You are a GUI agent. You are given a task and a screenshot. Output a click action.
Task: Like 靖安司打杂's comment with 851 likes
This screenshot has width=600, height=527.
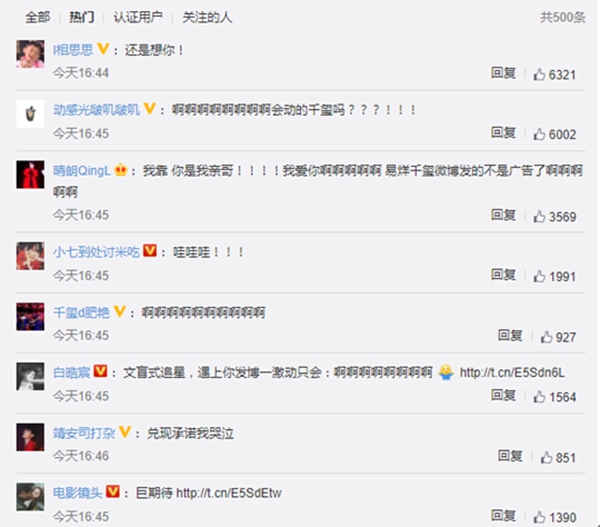tap(546, 457)
